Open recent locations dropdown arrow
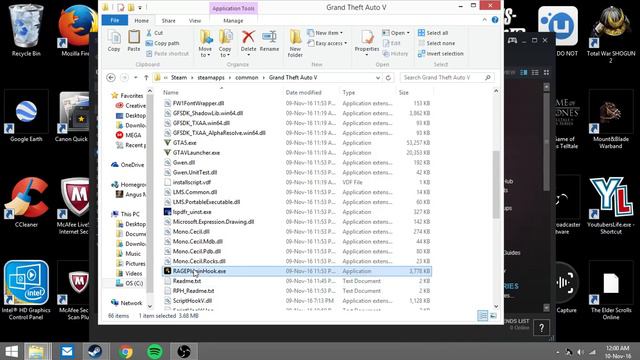Viewport: 640px width, 360px height. (136, 78)
